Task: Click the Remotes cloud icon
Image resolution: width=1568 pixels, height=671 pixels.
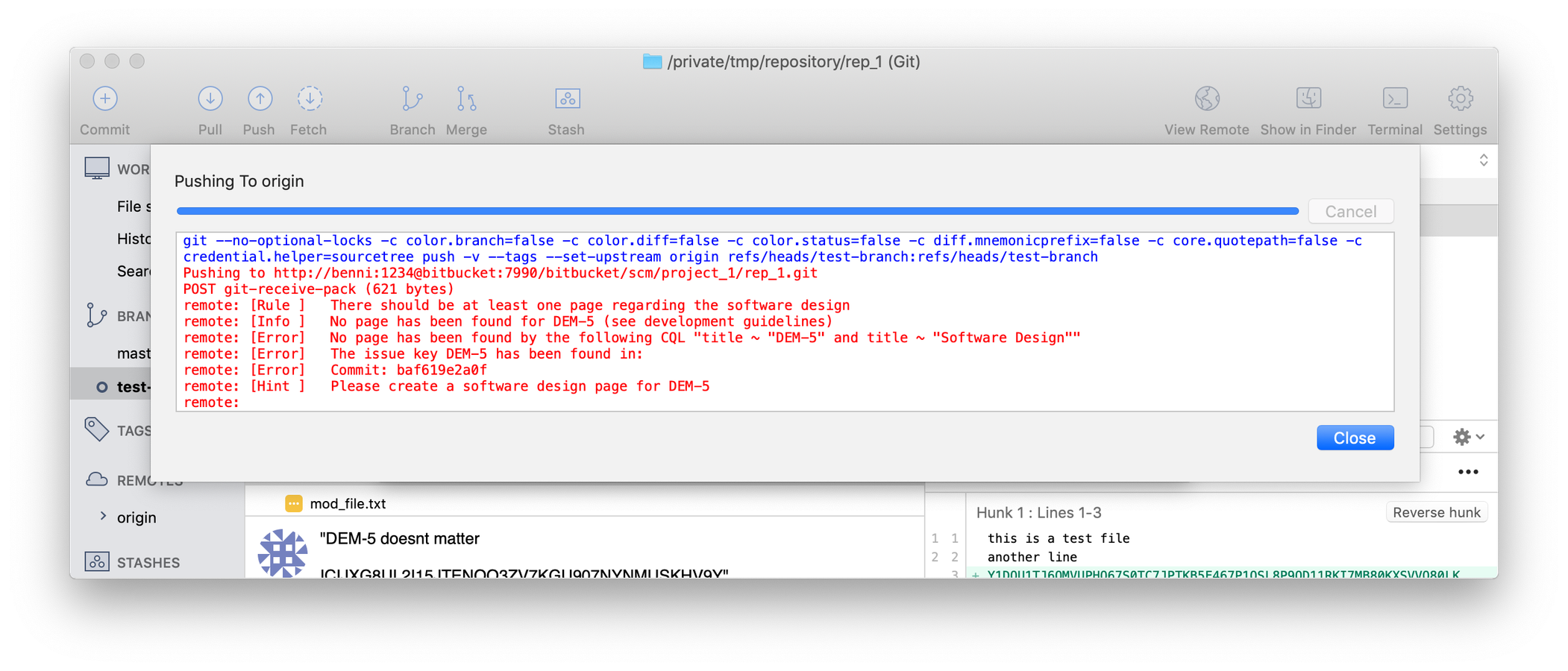Action: 96,479
